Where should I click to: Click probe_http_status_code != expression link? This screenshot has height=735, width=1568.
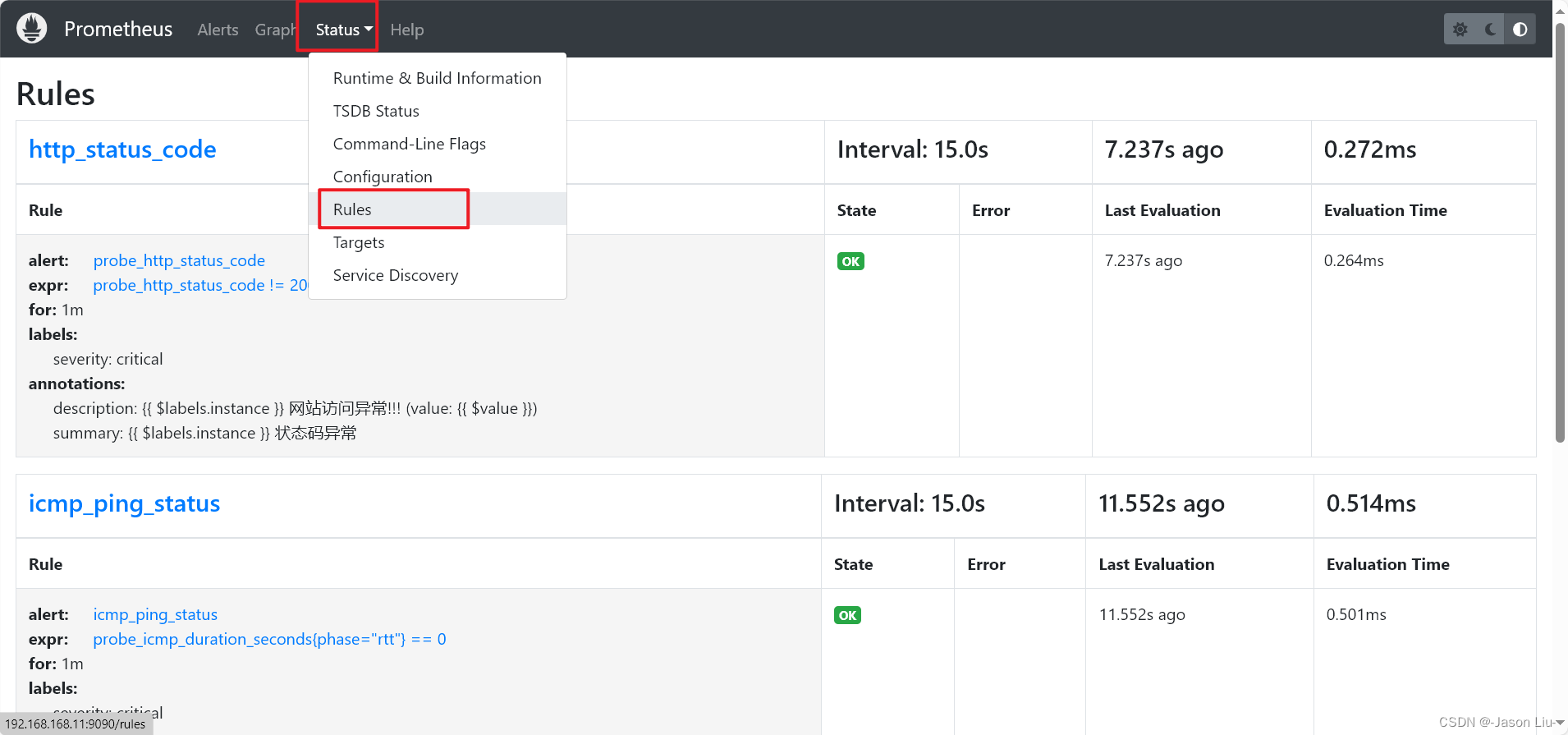[200, 285]
